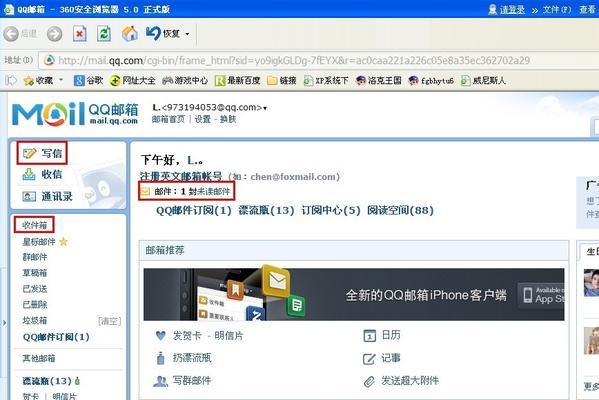
Task: Open QQ邮件订阅(1) in the sidebar
Action: (56, 337)
